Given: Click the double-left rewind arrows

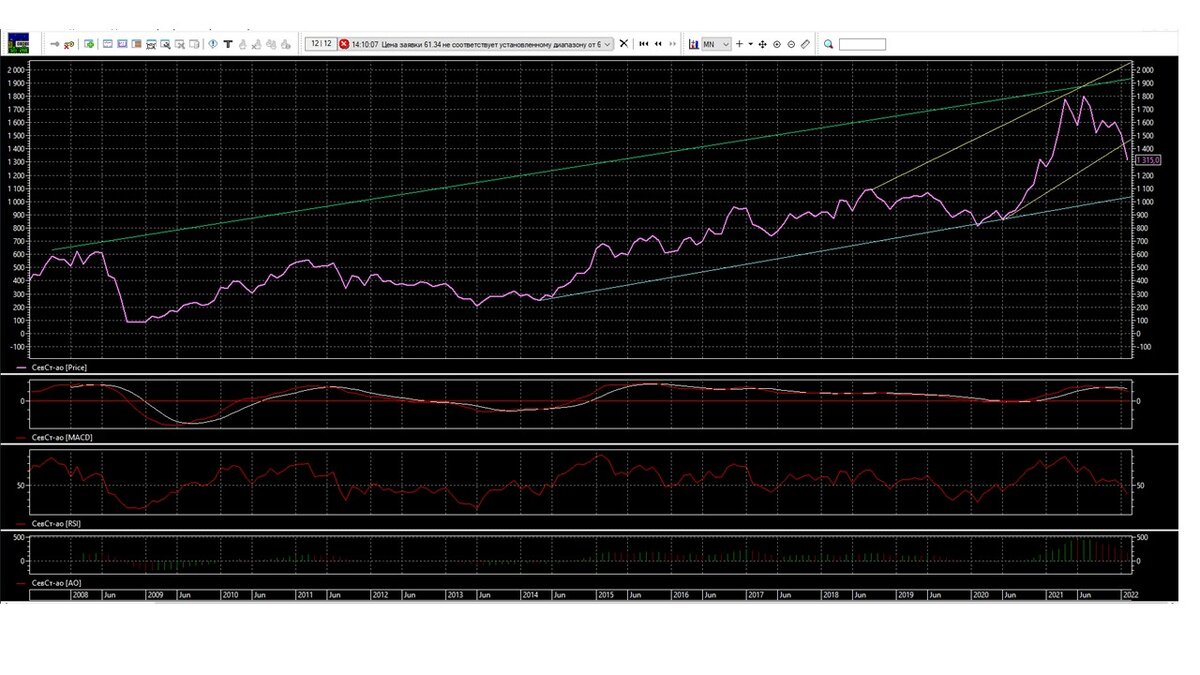Looking at the screenshot, I should coord(658,44).
